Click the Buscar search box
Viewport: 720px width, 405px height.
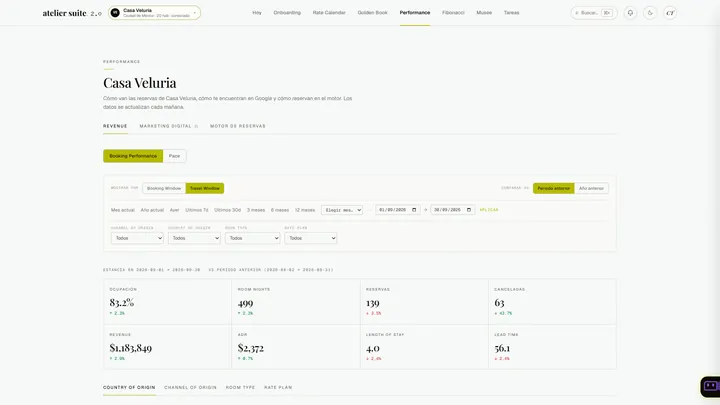[594, 13]
